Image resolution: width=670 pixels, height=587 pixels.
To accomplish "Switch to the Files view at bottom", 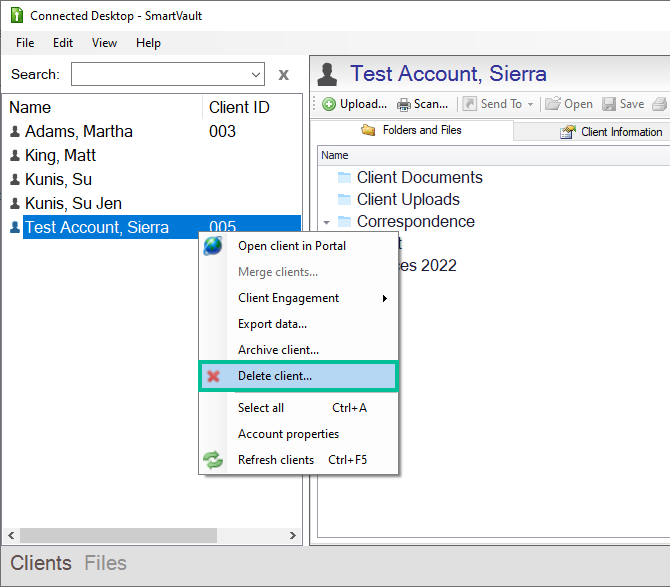I will coord(105,563).
